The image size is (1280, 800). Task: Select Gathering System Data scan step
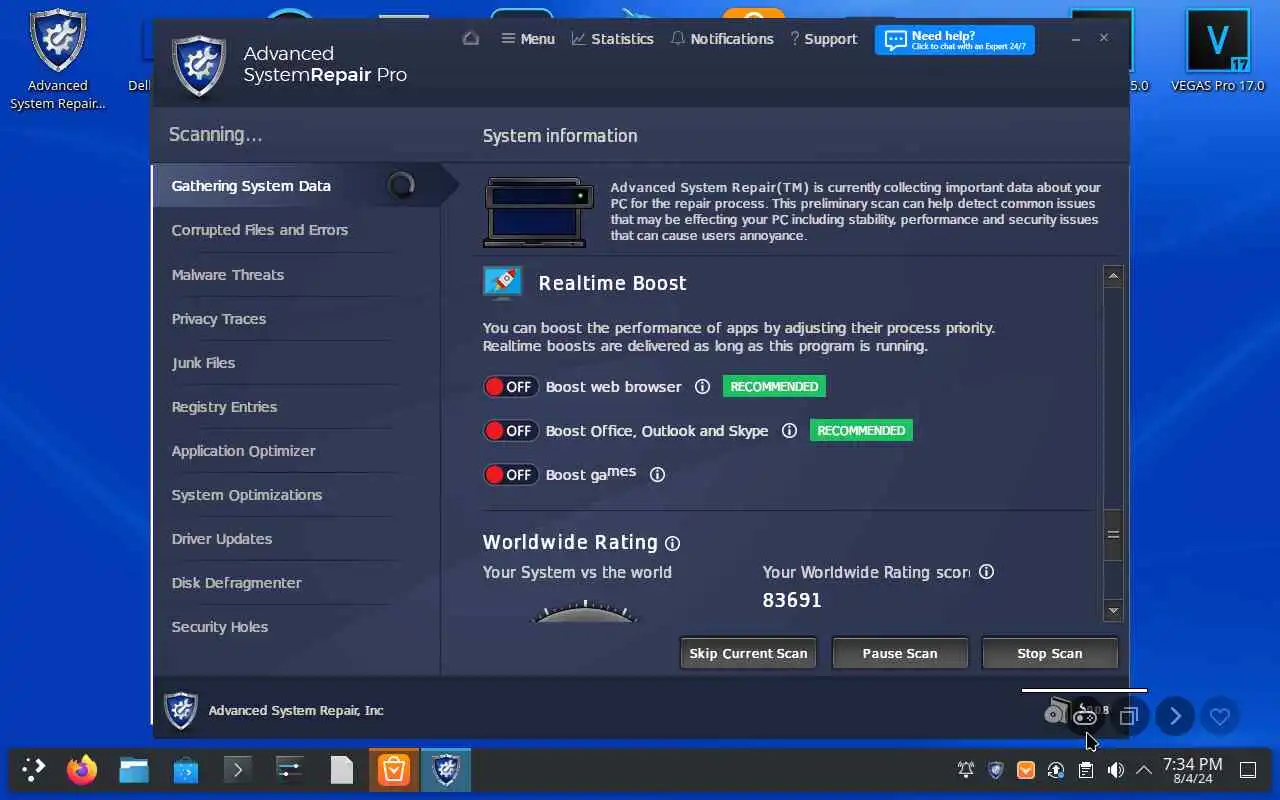pyautogui.click(x=296, y=186)
